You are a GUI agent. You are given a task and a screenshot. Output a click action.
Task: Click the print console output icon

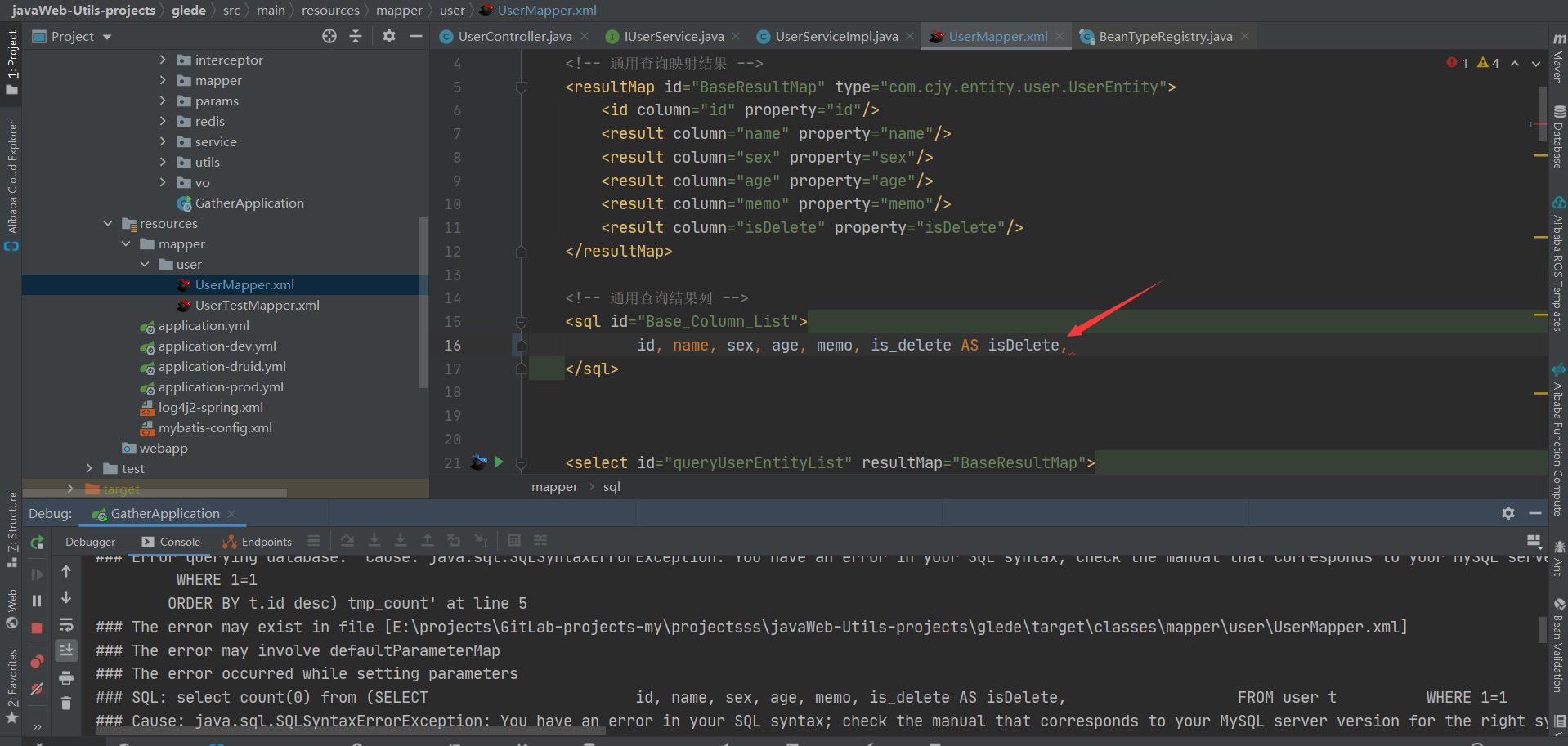[66, 677]
